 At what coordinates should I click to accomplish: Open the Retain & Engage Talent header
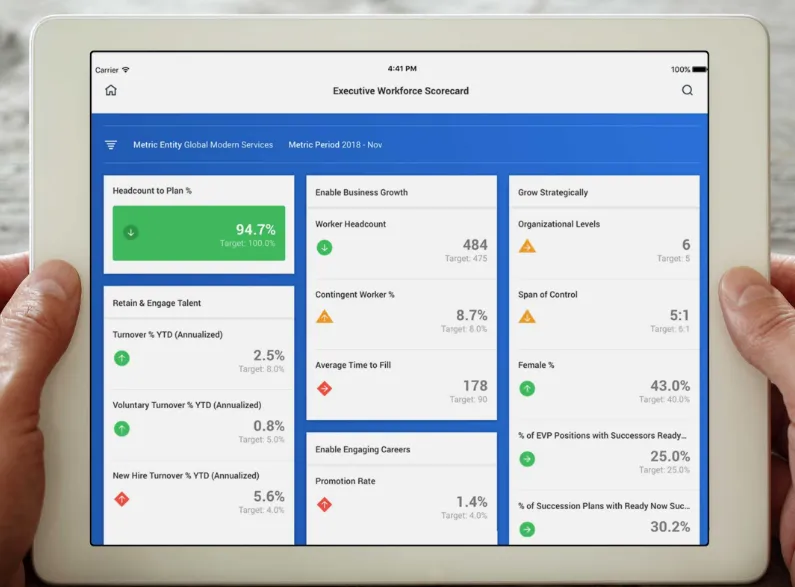[x=157, y=303]
